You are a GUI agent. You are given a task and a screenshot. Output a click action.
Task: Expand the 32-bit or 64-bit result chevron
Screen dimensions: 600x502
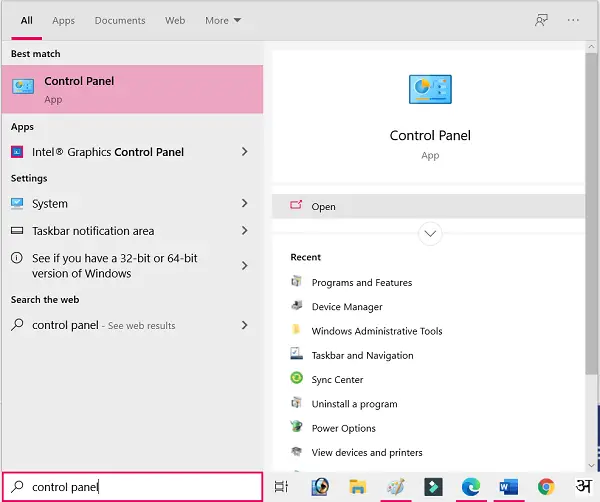(x=245, y=266)
